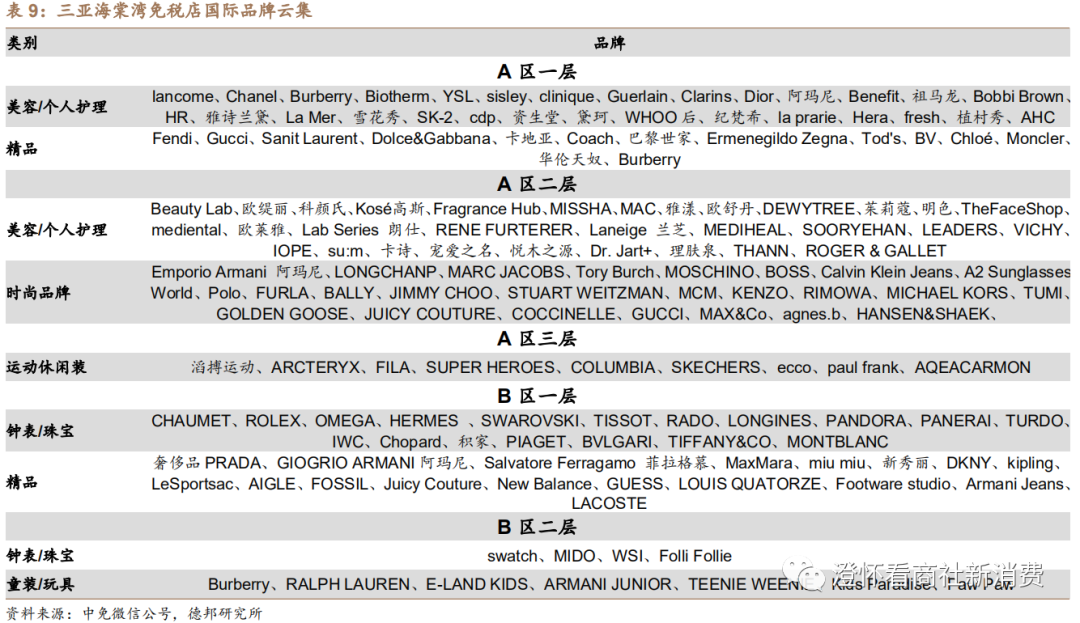1080x623 pixels.
Task: Click the 'A 区三层' section heading
Action: 537,339
